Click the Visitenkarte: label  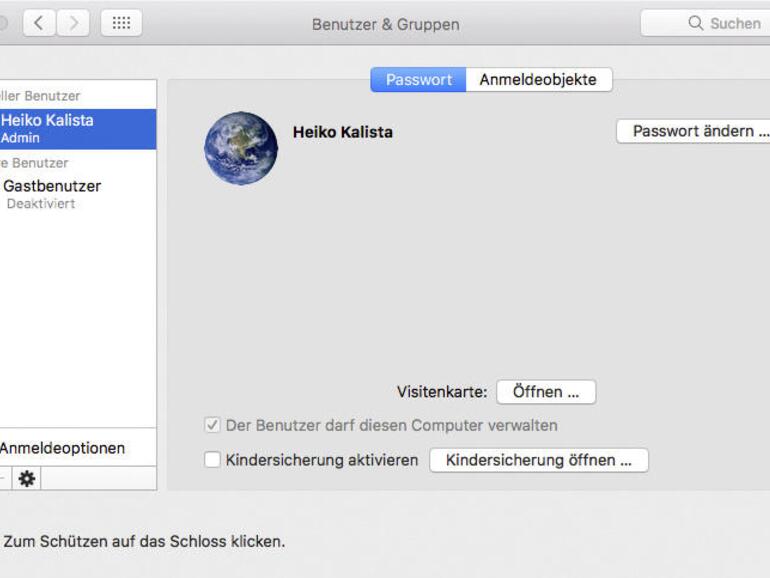click(x=442, y=392)
